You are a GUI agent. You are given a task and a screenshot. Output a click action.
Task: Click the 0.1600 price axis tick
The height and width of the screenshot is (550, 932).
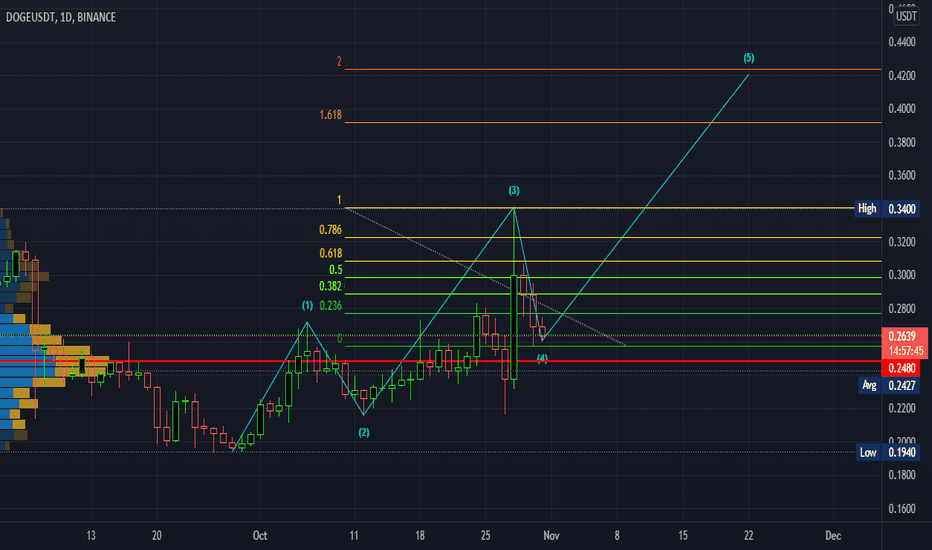point(902,508)
